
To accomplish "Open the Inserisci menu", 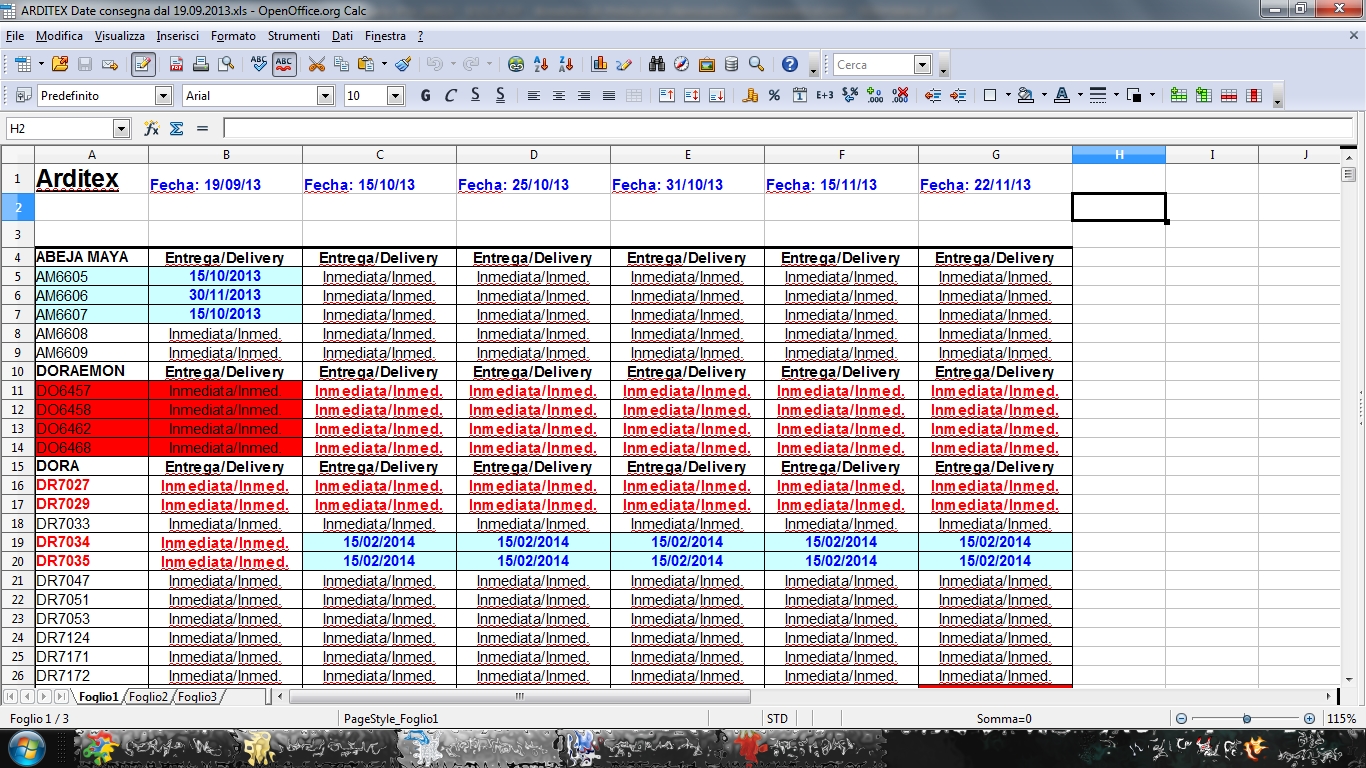I will click(178, 36).
